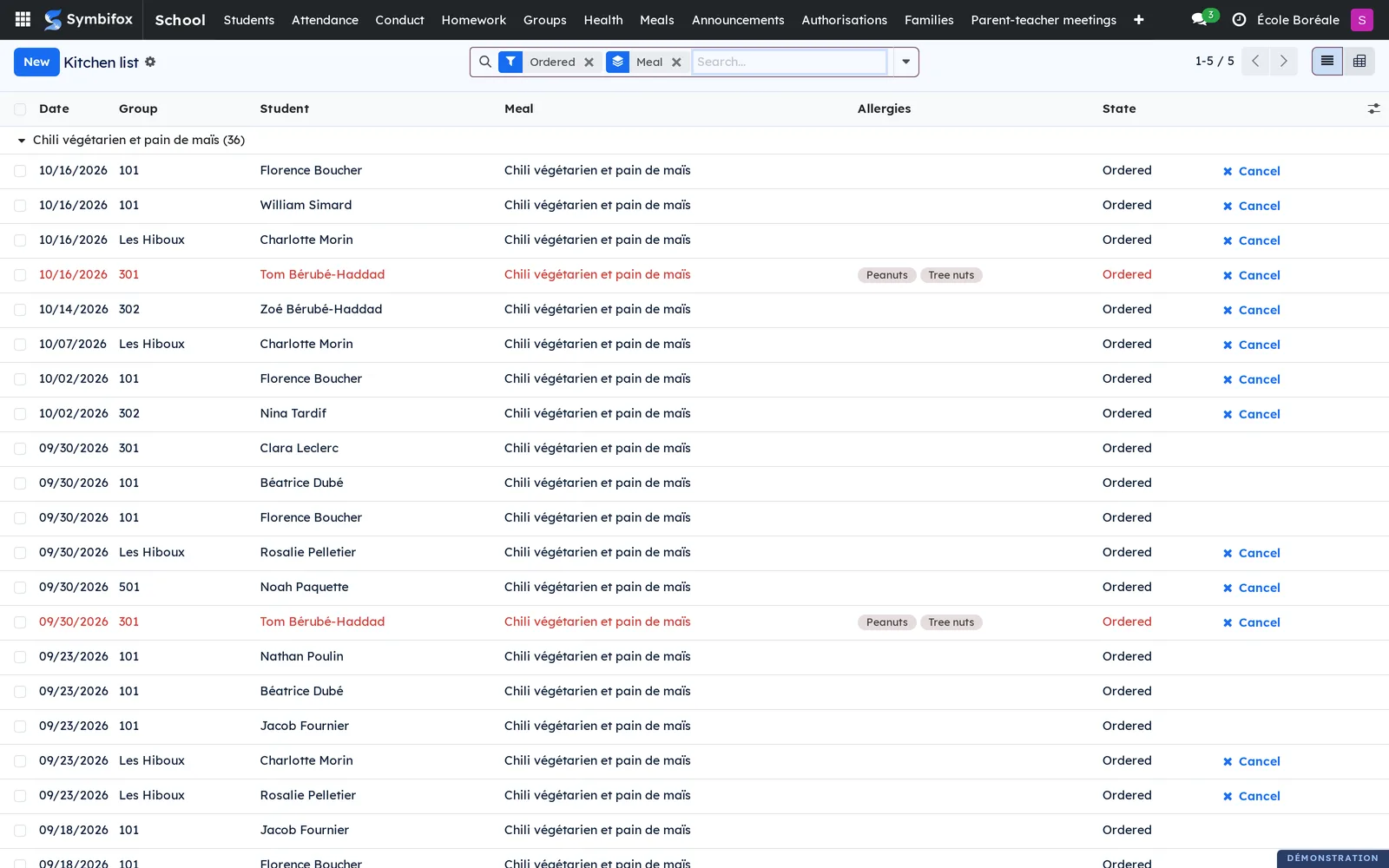Open the plus menu in the top bar
The image size is (1389, 868).
point(1138,19)
